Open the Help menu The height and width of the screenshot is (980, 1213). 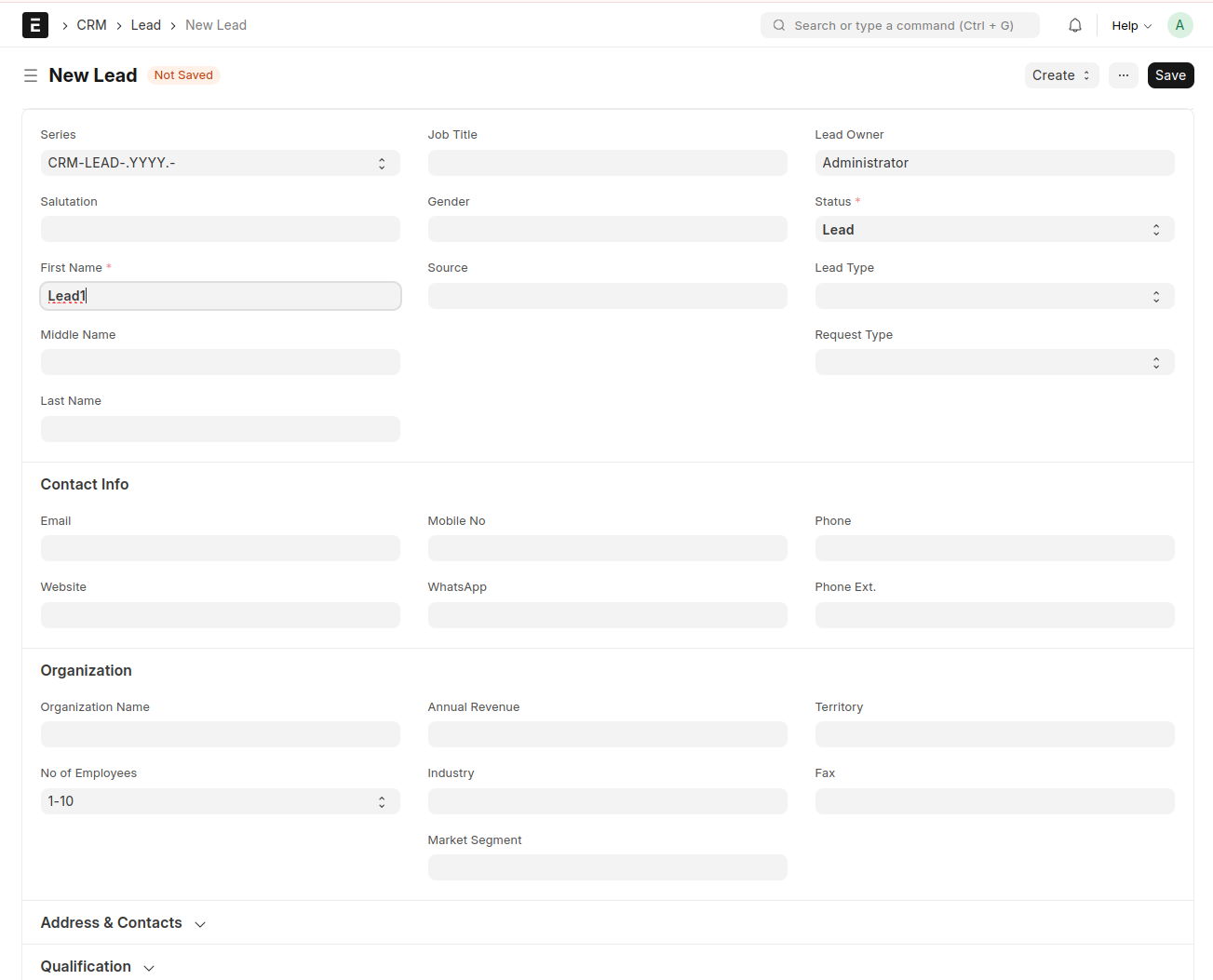point(1131,25)
